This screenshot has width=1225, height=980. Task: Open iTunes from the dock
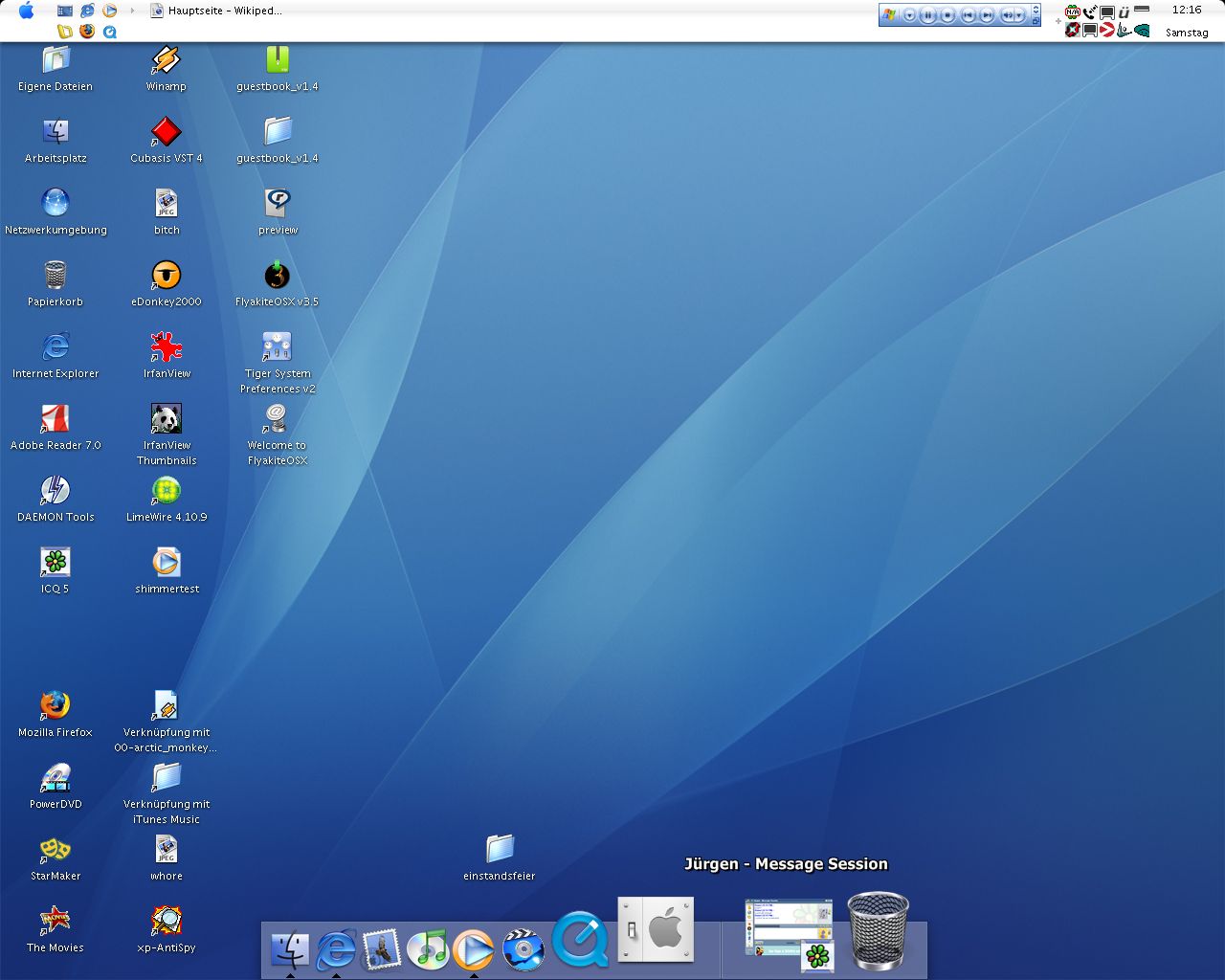(427, 949)
